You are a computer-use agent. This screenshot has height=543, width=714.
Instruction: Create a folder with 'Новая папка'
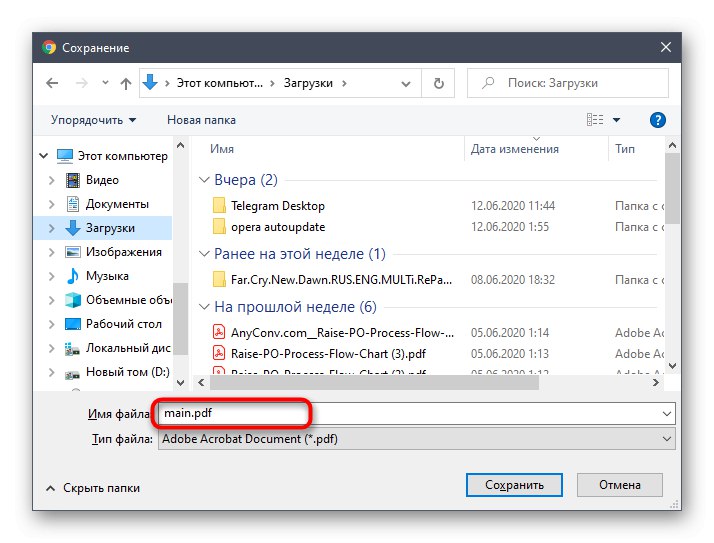[x=201, y=120]
